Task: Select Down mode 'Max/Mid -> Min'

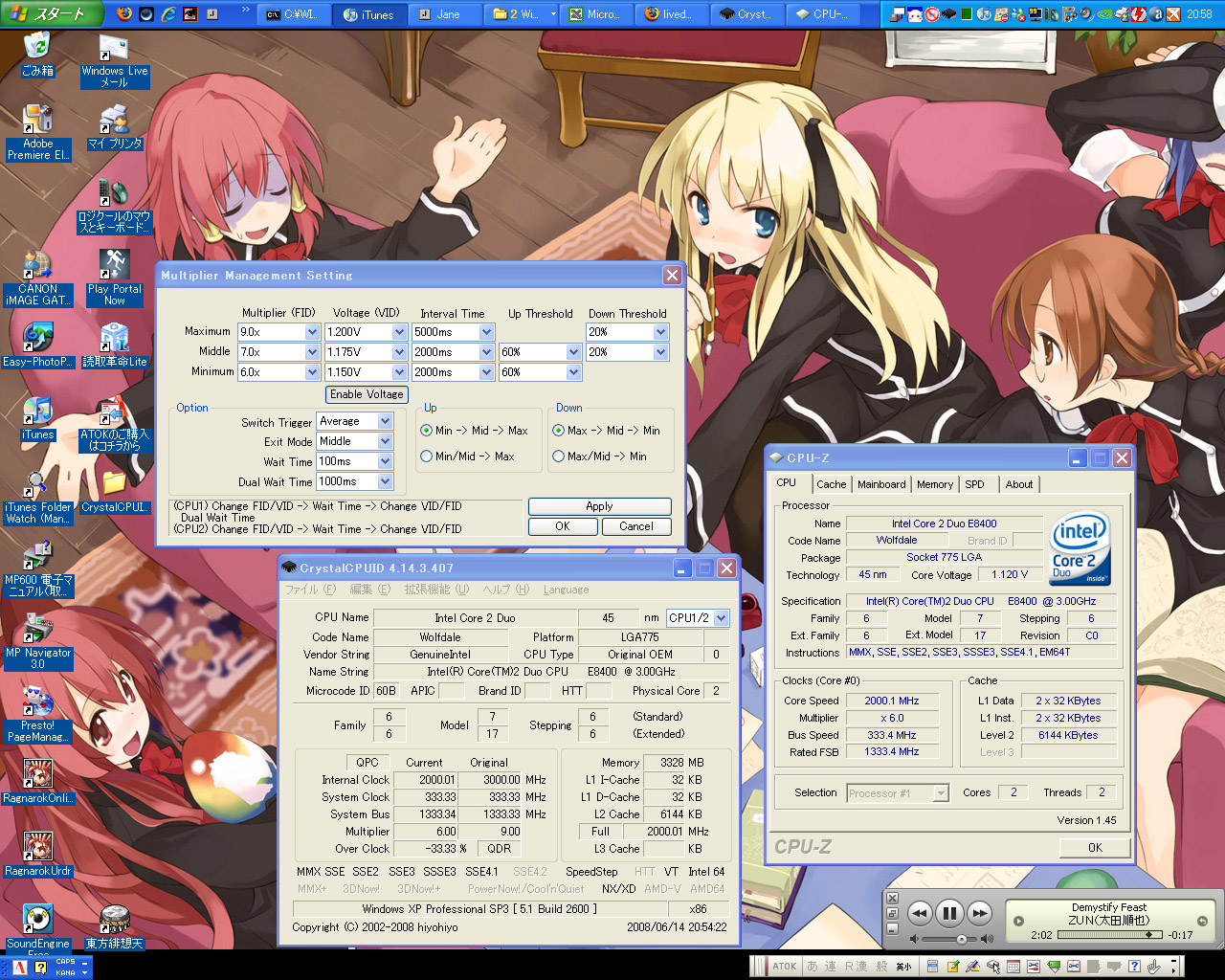Action: (558, 457)
